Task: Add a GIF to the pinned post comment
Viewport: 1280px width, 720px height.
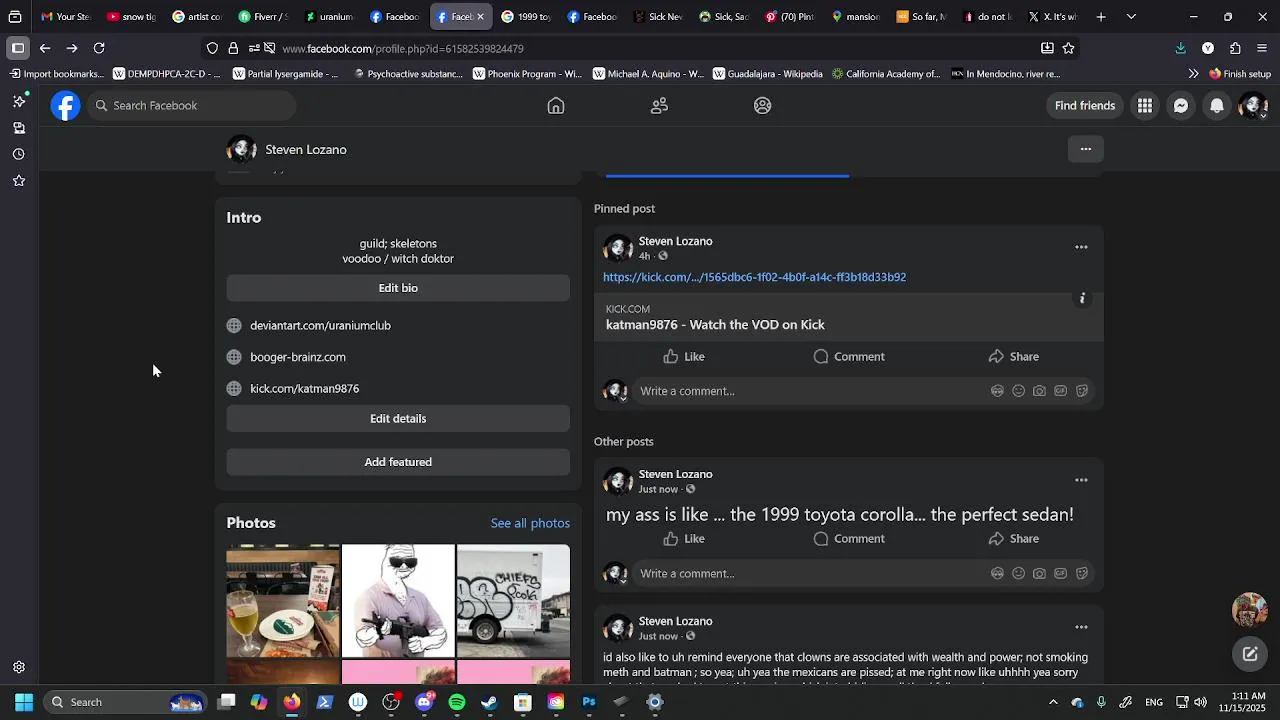Action: point(1060,391)
